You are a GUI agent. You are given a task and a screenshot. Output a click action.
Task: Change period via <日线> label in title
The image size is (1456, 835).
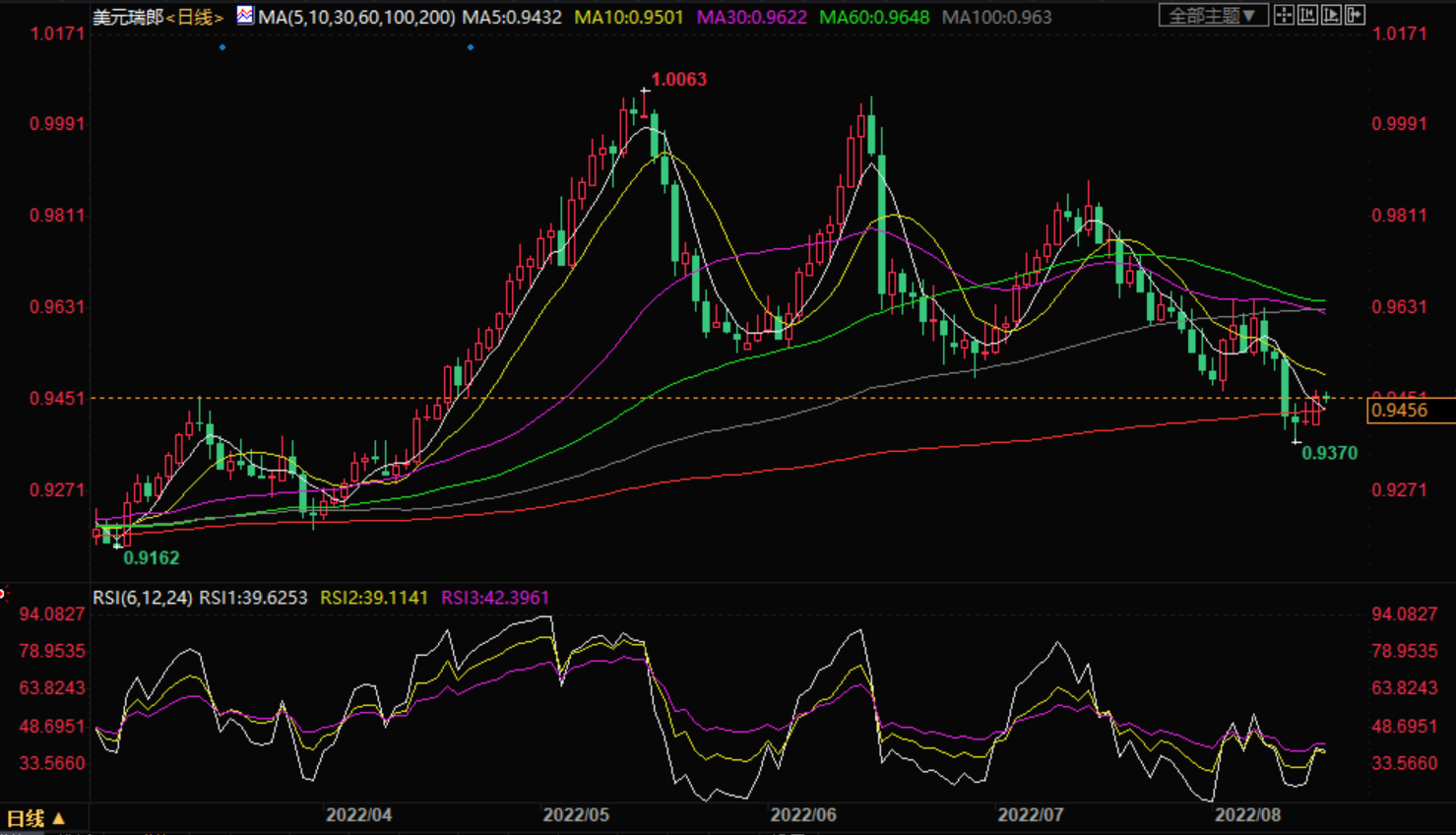[195, 17]
